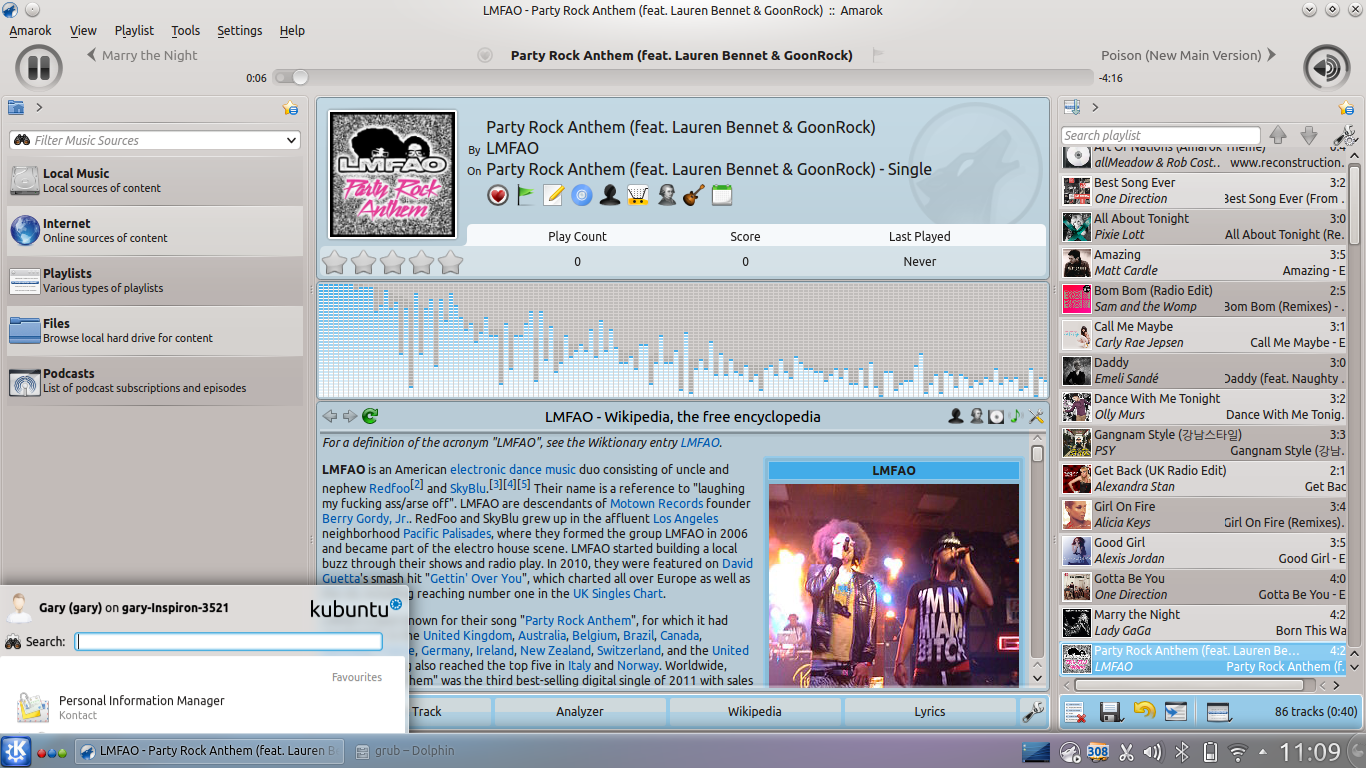Pause playback with the main pause button
Screen dimensions: 1366x768
[x=39, y=68]
